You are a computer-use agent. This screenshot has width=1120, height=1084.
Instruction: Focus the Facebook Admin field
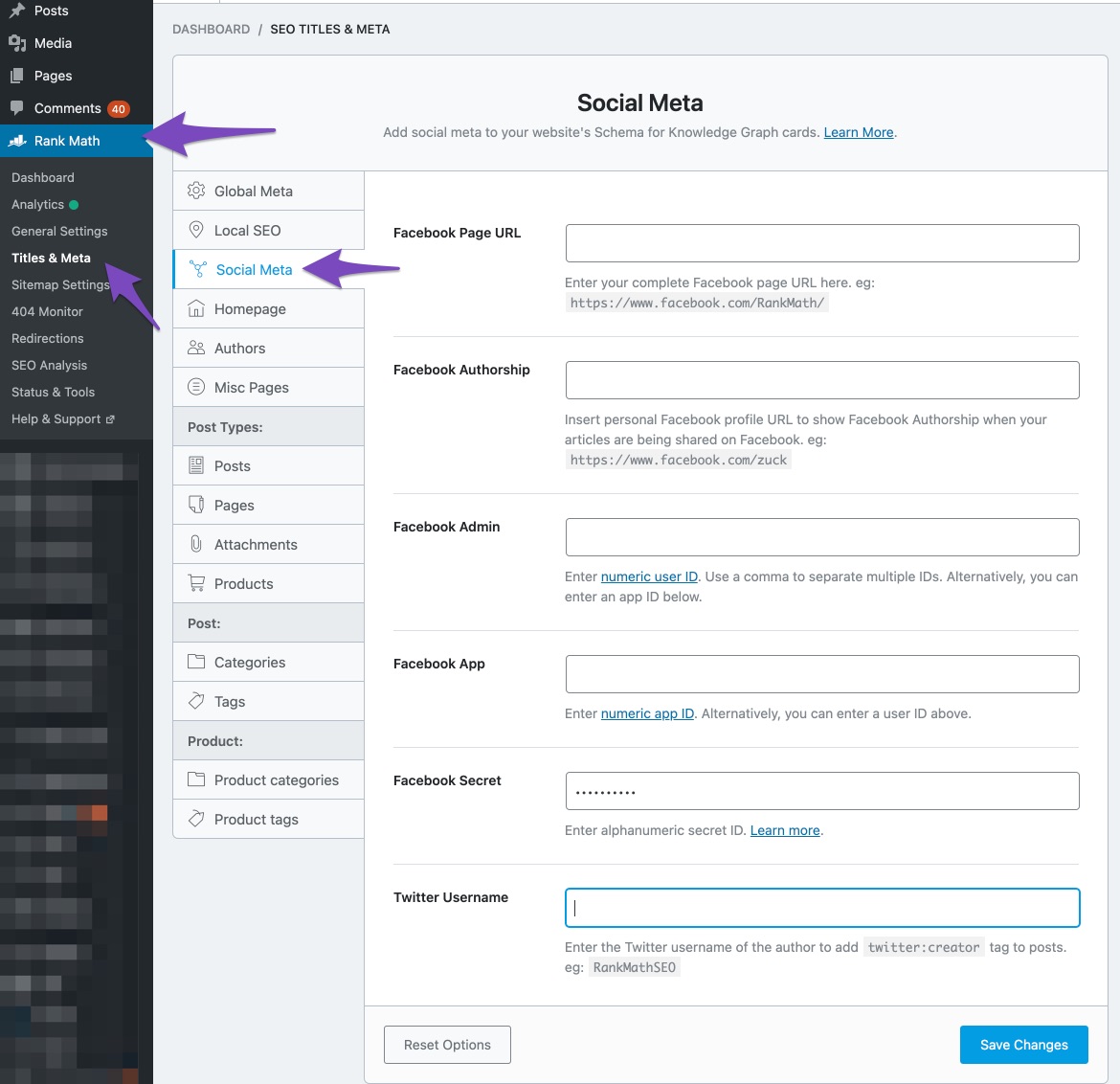[822, 537]
